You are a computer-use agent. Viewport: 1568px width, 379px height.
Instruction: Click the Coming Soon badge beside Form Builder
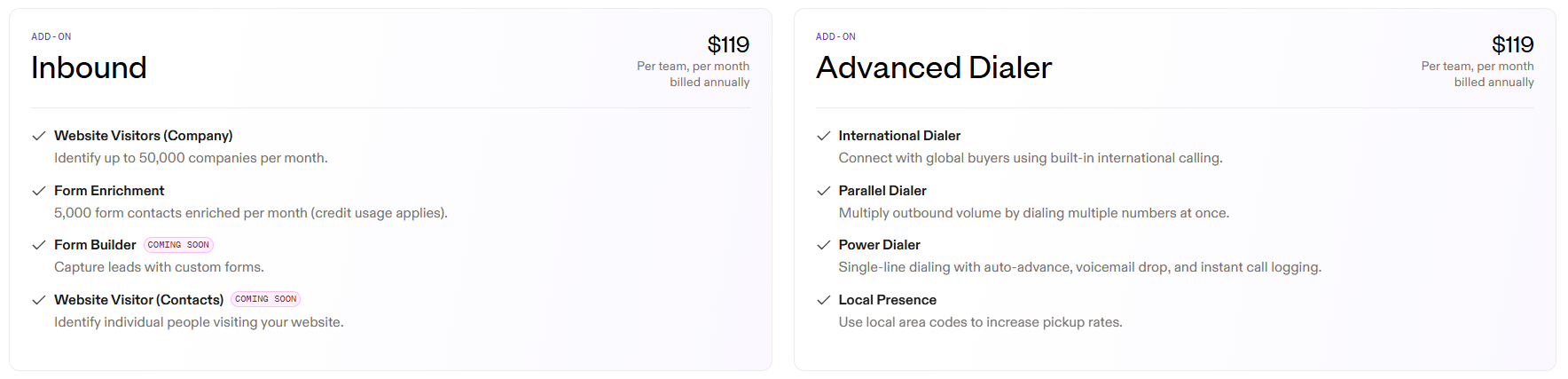click(178, 245)
